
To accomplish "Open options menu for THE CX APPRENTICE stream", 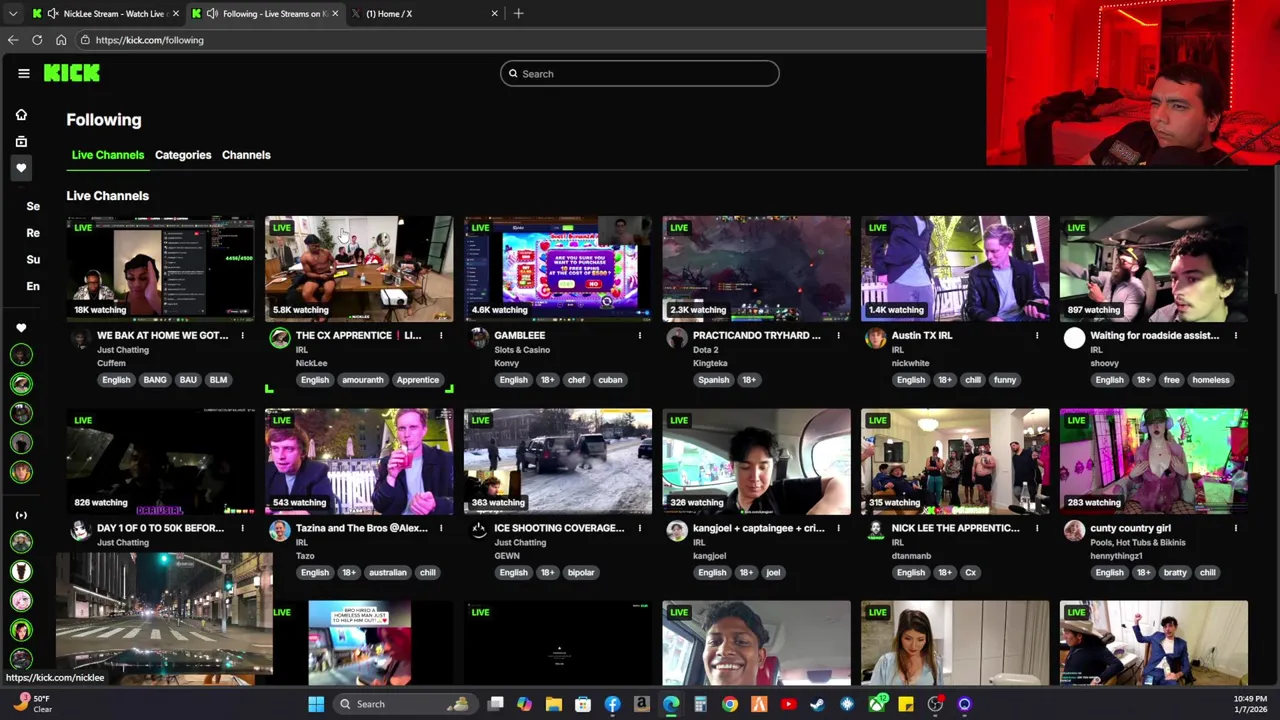I will tap(441, 335).
